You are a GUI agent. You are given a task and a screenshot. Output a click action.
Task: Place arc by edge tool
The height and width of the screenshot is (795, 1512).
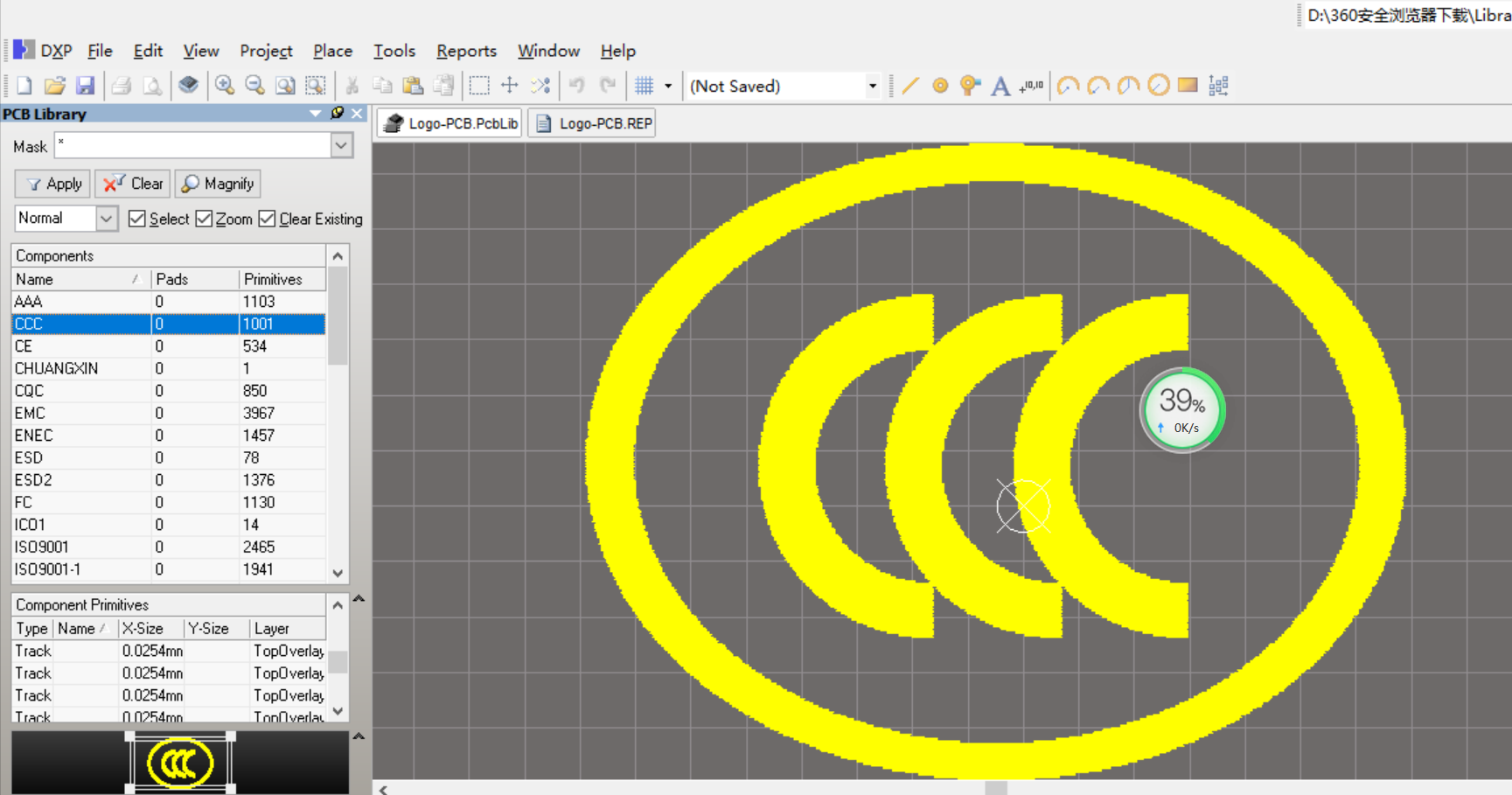tap(1098, 86)
